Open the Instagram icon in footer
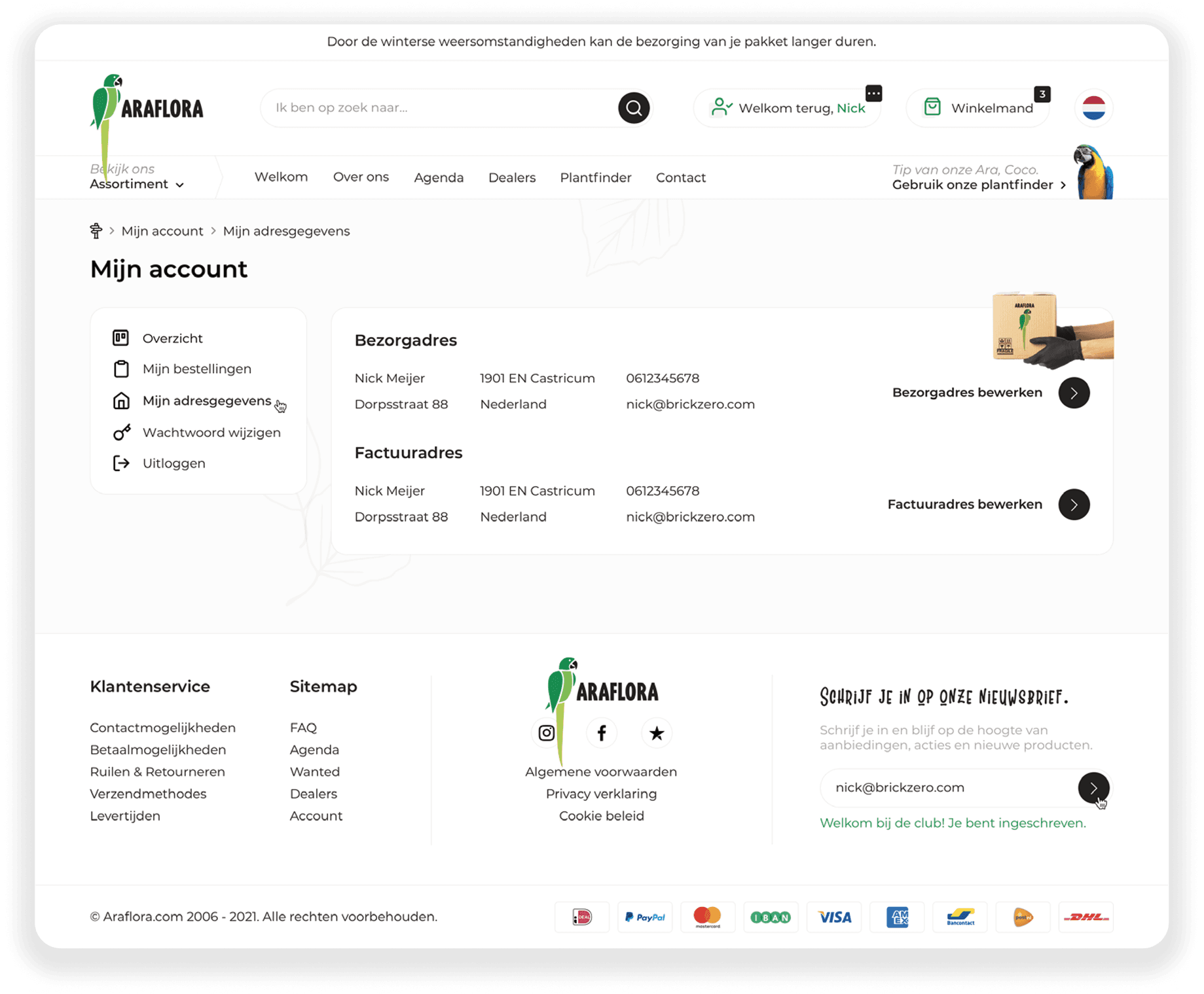1204x994 pixels. coord(547,733)
